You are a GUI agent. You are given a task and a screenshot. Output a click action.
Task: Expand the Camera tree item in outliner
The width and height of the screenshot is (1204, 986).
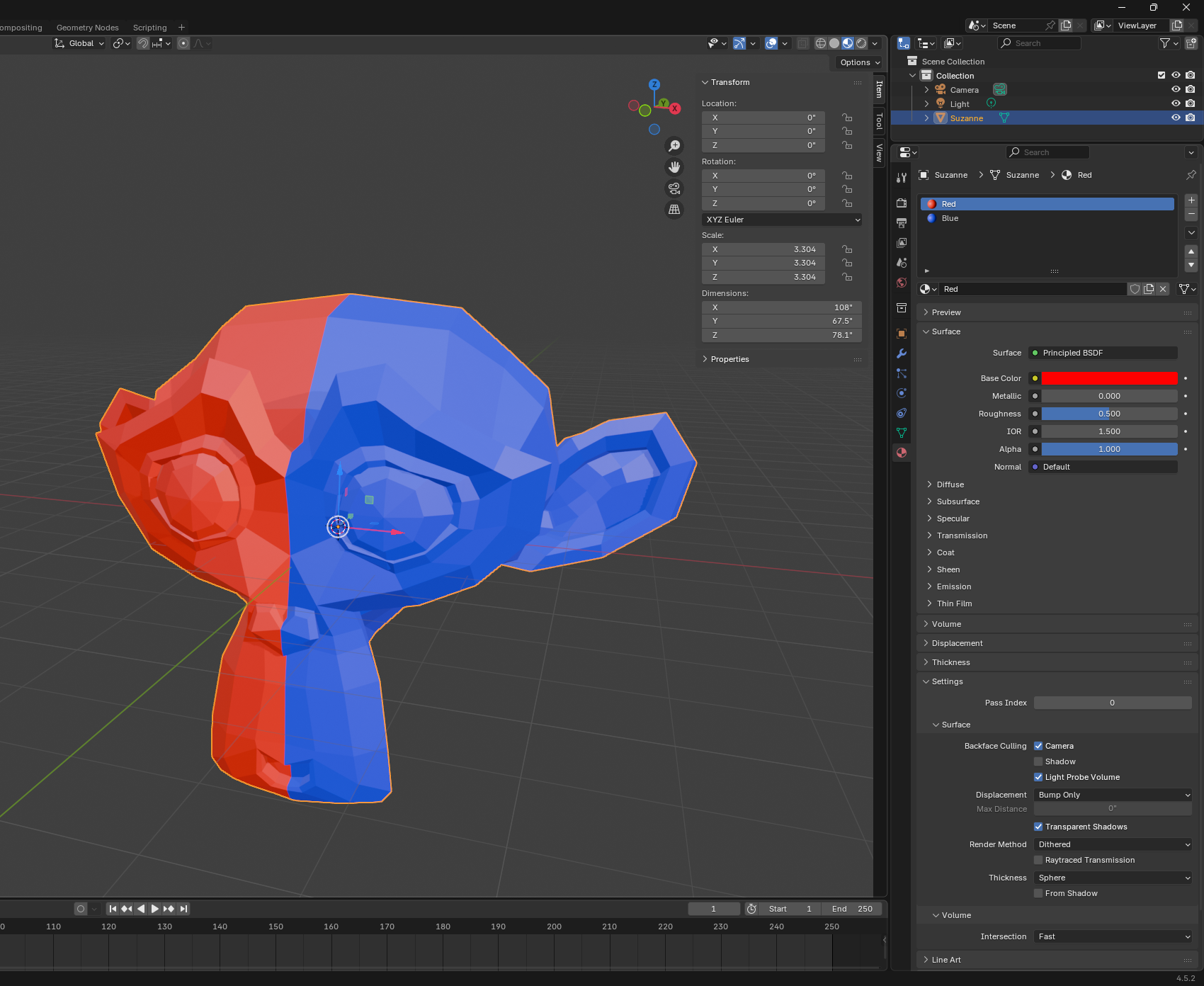926,90
